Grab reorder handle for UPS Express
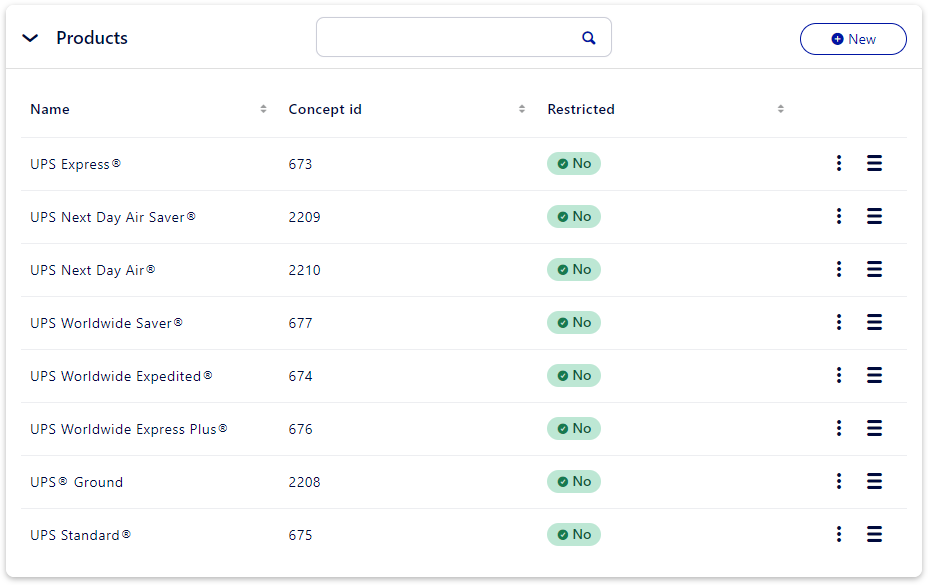 coord(874,163)
